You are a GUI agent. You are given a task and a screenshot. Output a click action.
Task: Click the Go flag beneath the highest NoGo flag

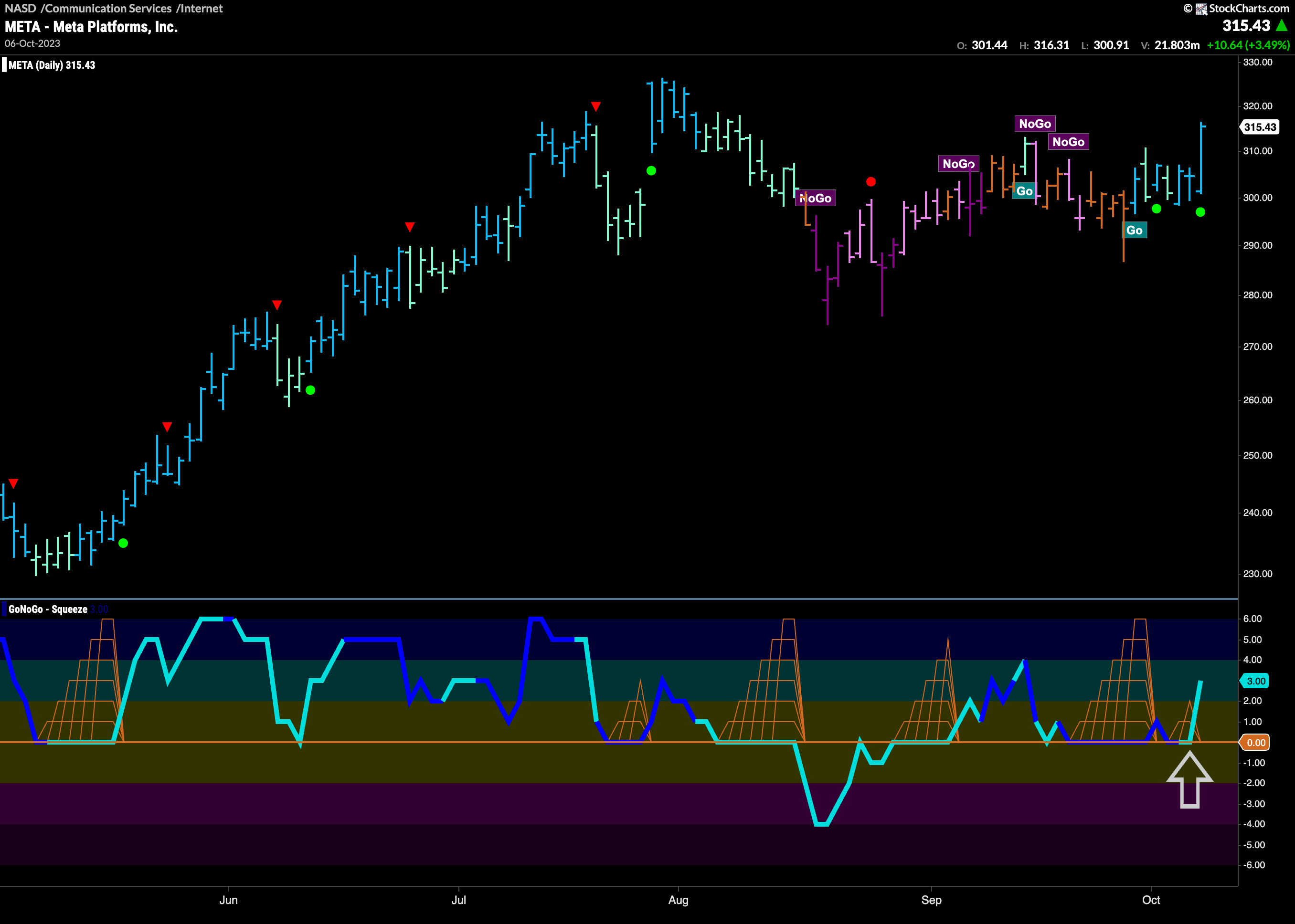pos(1025,191)
